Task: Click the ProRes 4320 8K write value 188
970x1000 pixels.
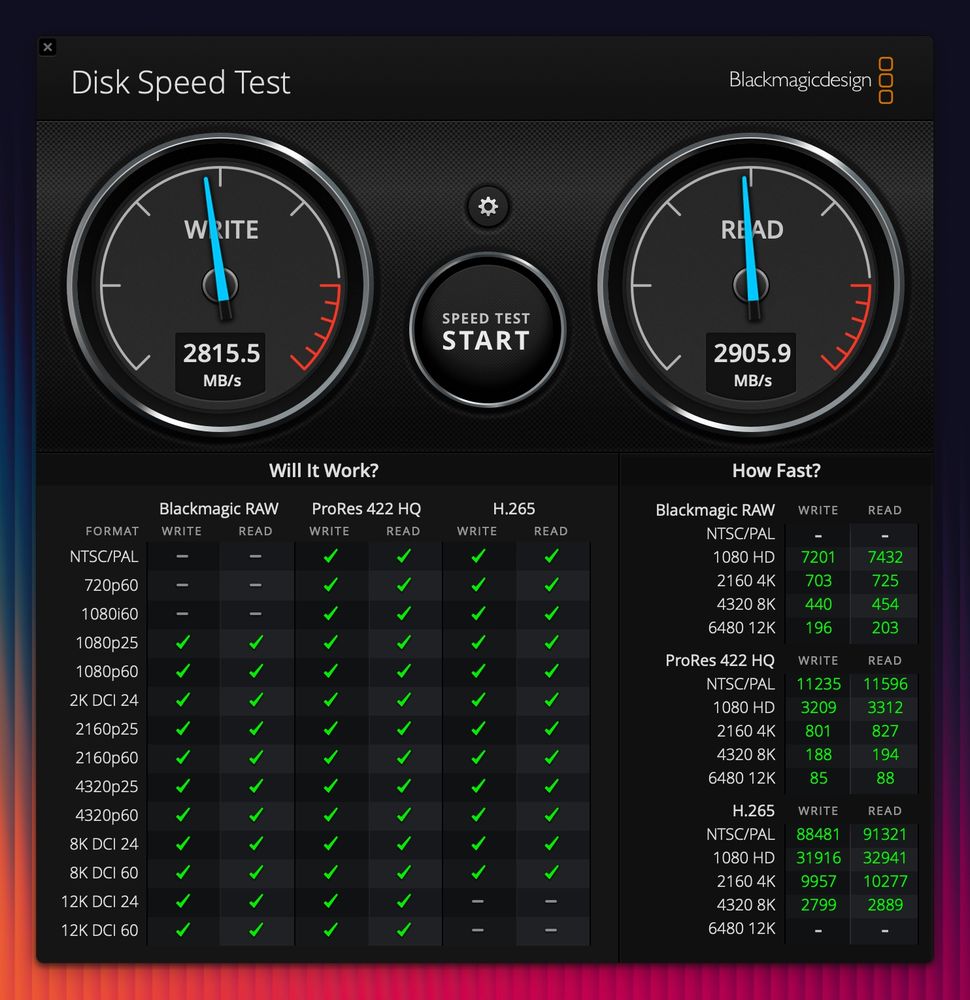Action: 818,755
